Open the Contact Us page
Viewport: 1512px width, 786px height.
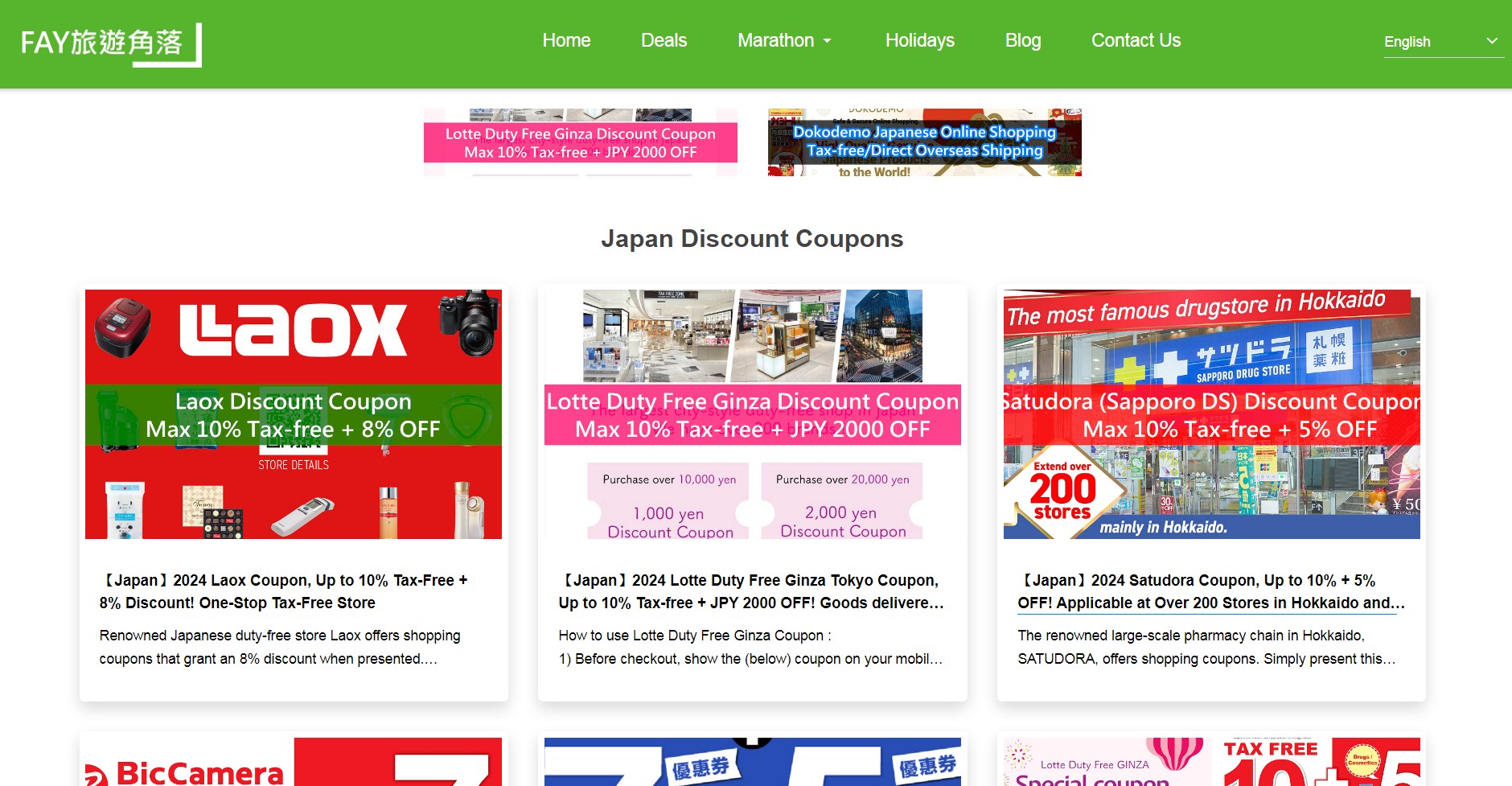pyautogui.click(x=1136, y=40)
